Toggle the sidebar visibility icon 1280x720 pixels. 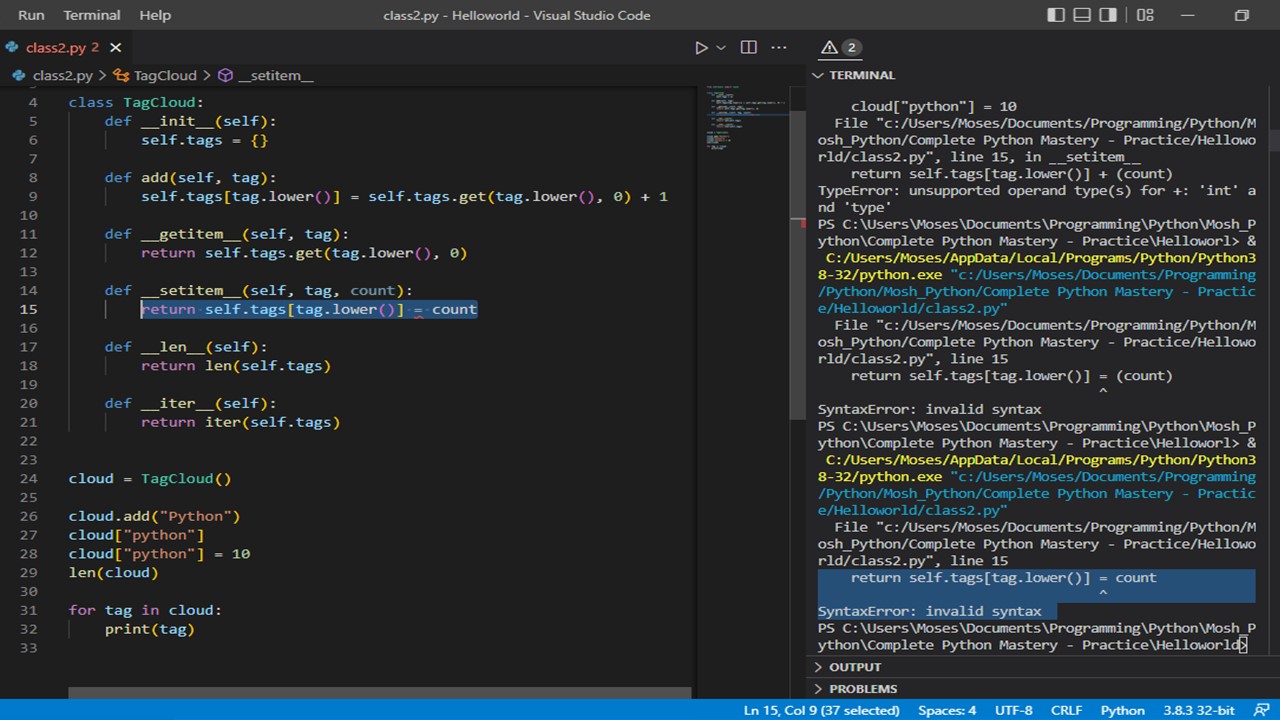pos(1056,15)
